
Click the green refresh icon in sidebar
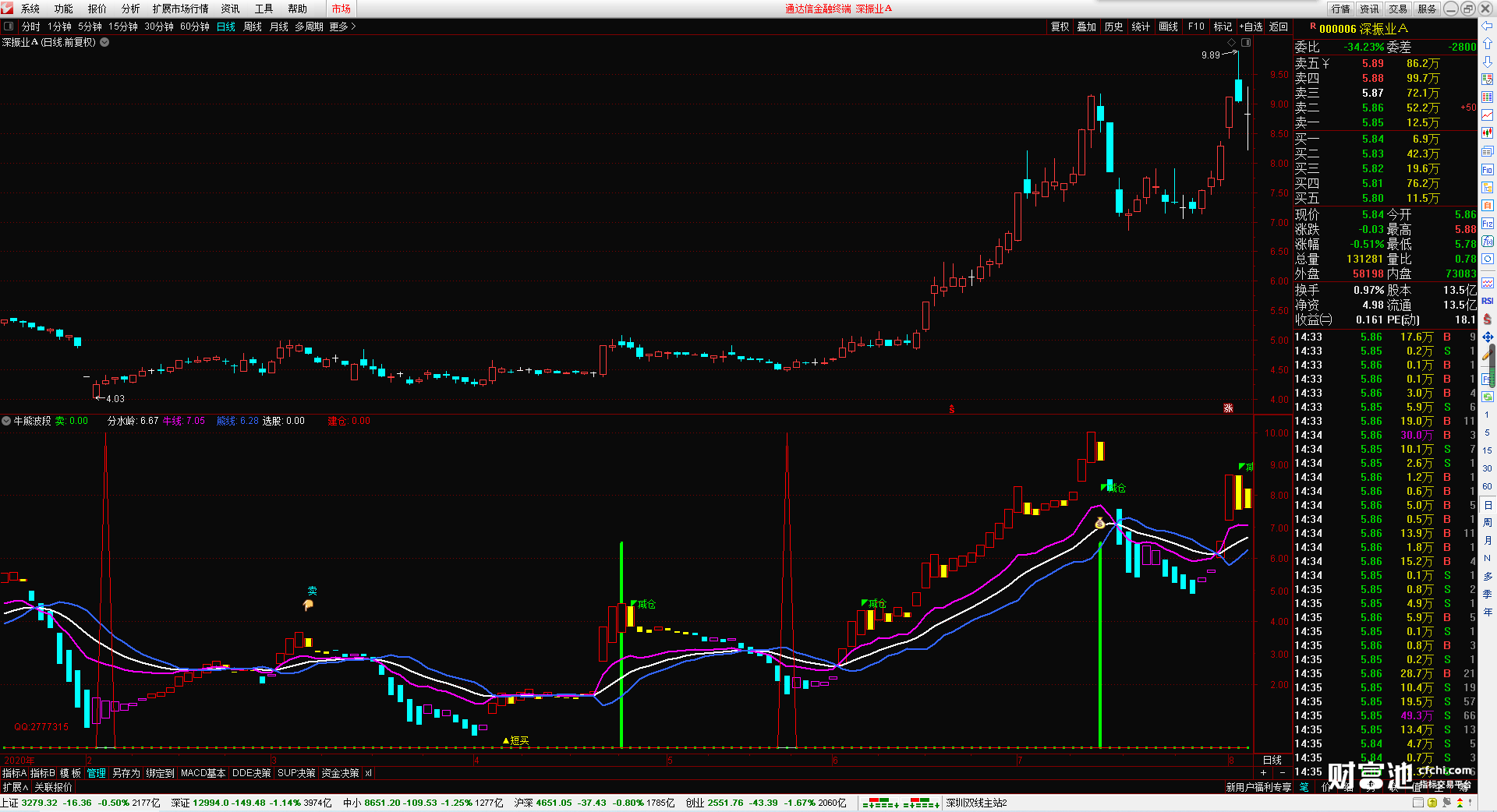[x=1487, y=397]
